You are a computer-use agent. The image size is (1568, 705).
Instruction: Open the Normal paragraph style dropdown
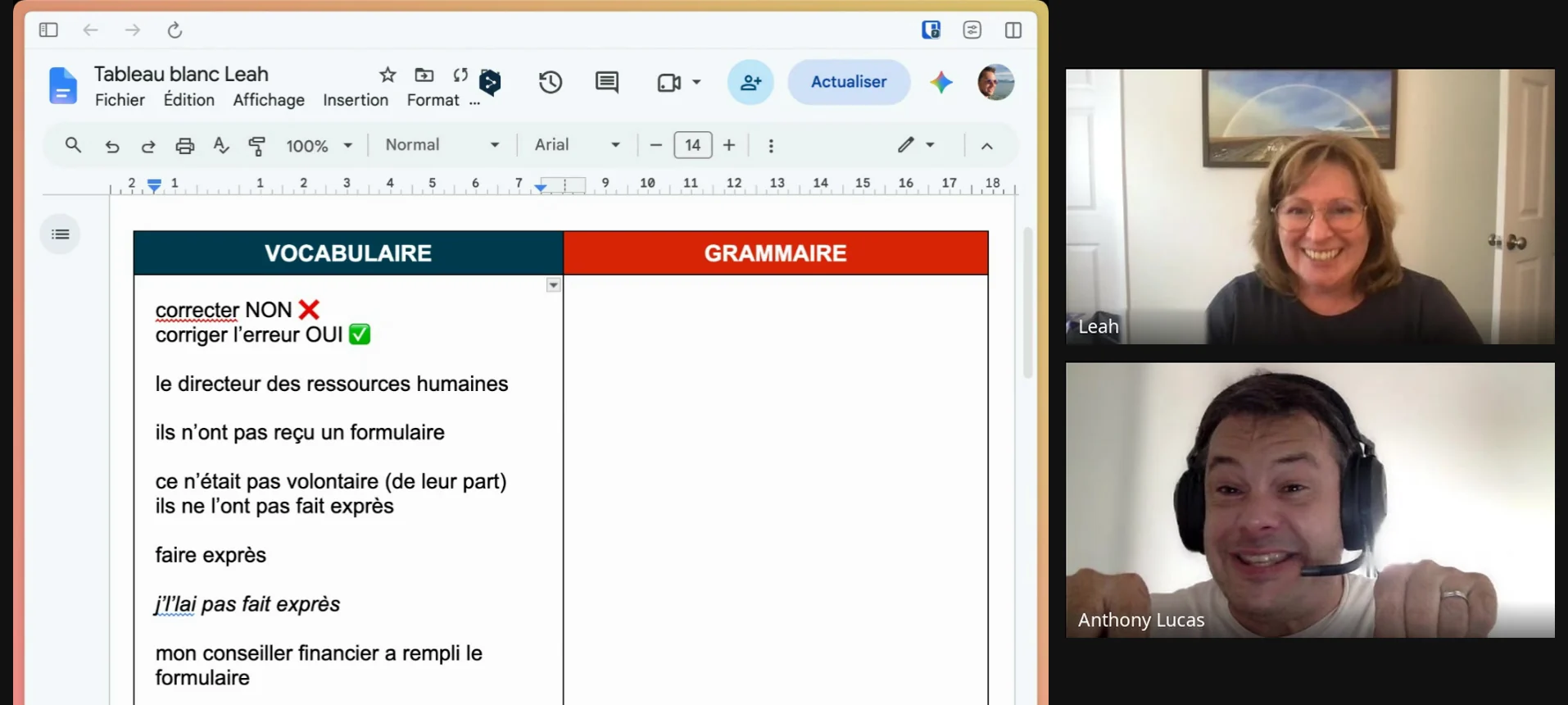pos(442,145)
